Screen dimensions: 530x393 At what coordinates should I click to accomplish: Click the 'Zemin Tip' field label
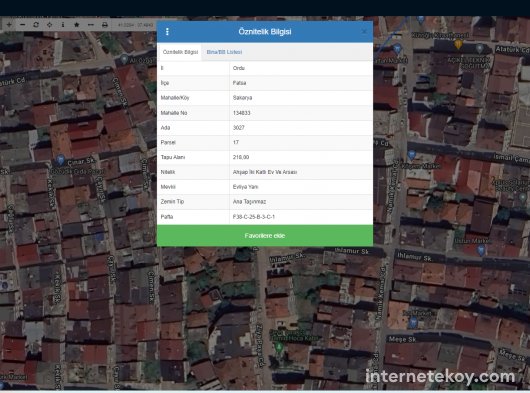coord(172,202)
